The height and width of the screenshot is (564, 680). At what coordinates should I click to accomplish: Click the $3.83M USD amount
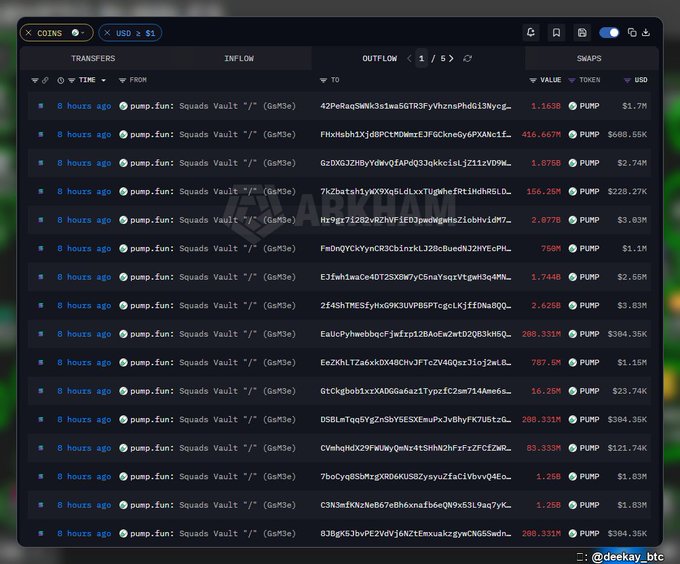(x=632, y=306)
